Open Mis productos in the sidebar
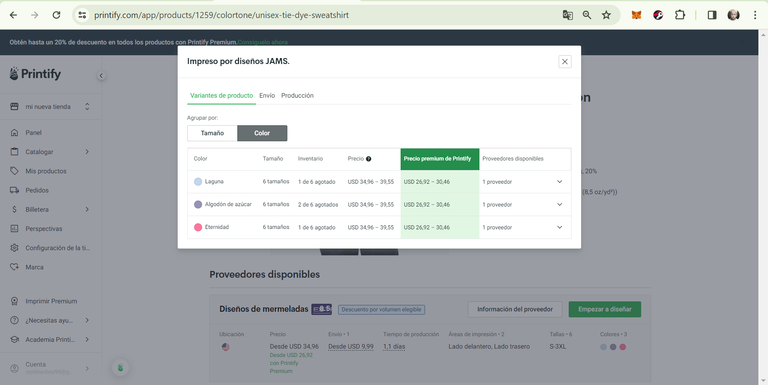The image size is (768, 385). click(x=46, y=171)
